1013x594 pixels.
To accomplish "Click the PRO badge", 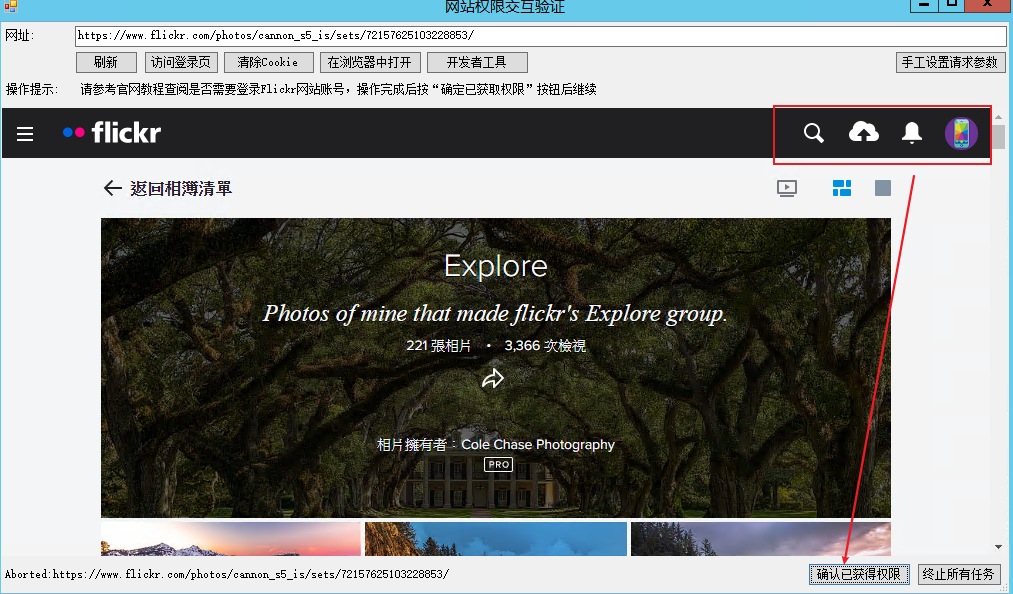I will click(x=498, y=464).
